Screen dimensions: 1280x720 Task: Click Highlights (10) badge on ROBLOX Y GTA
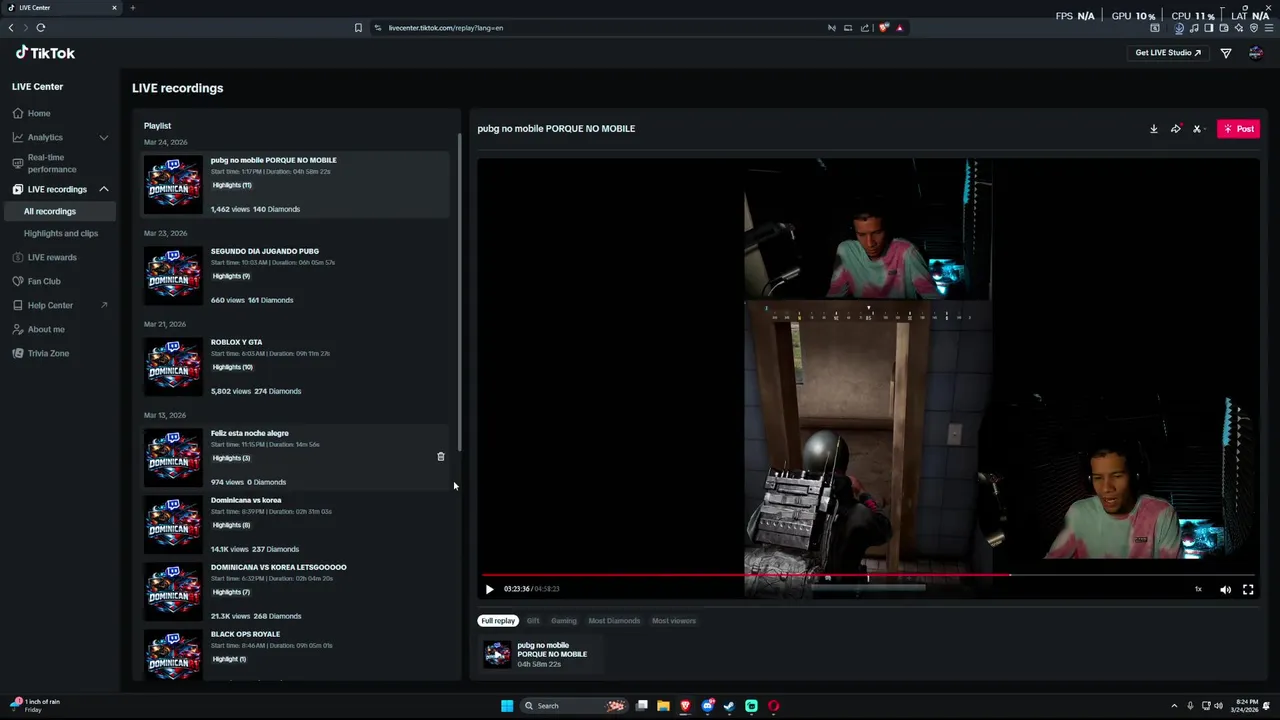pyautogui.click(x=232, y=367)
